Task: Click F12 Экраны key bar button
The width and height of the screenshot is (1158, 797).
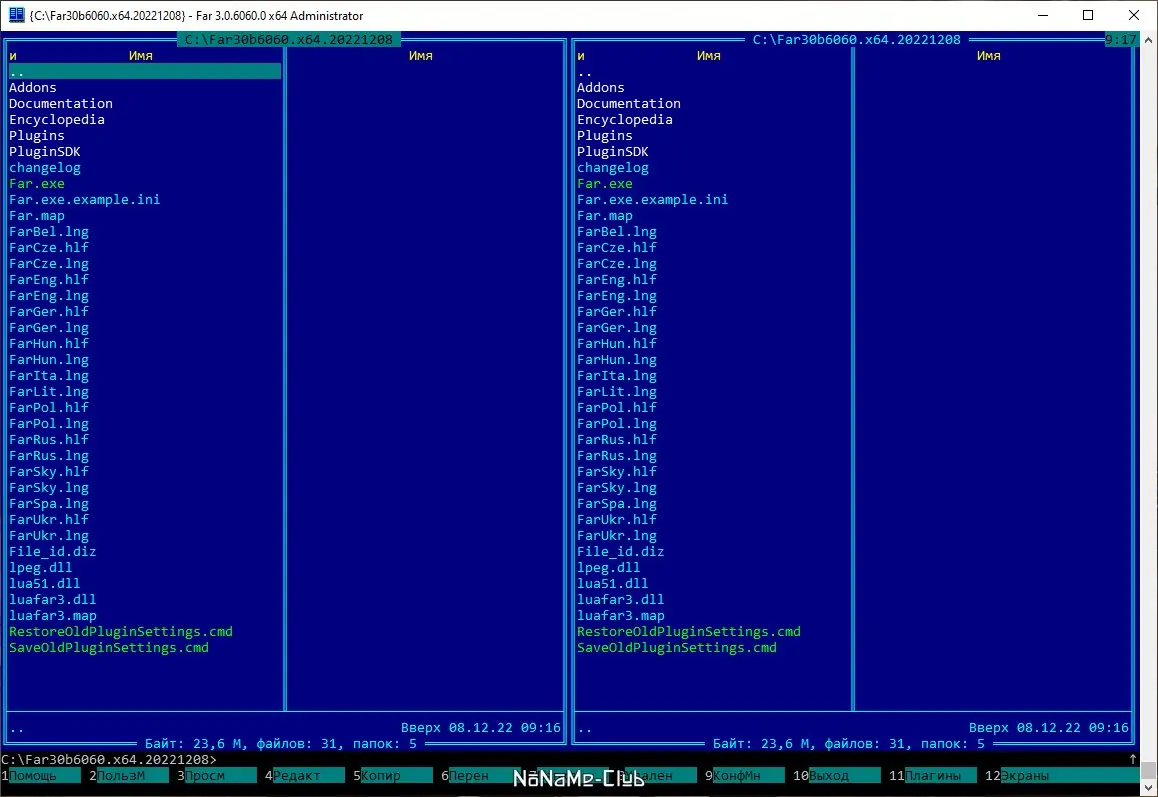Action: tap(1062, 776)
